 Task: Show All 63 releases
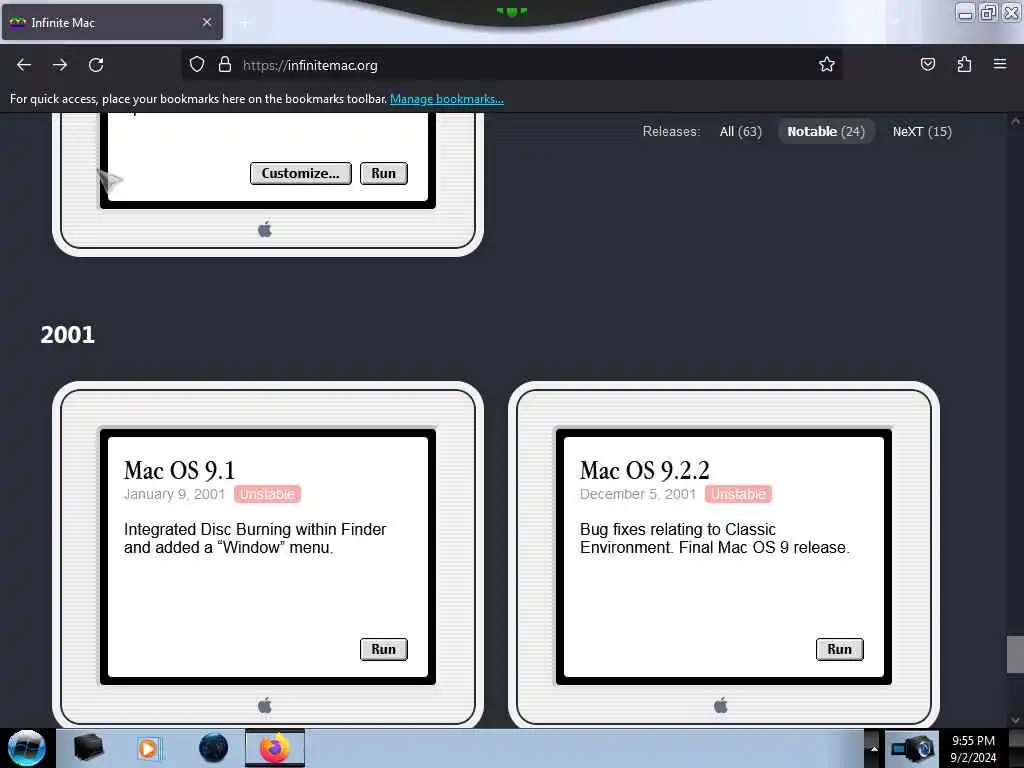[x=741, y=131]
